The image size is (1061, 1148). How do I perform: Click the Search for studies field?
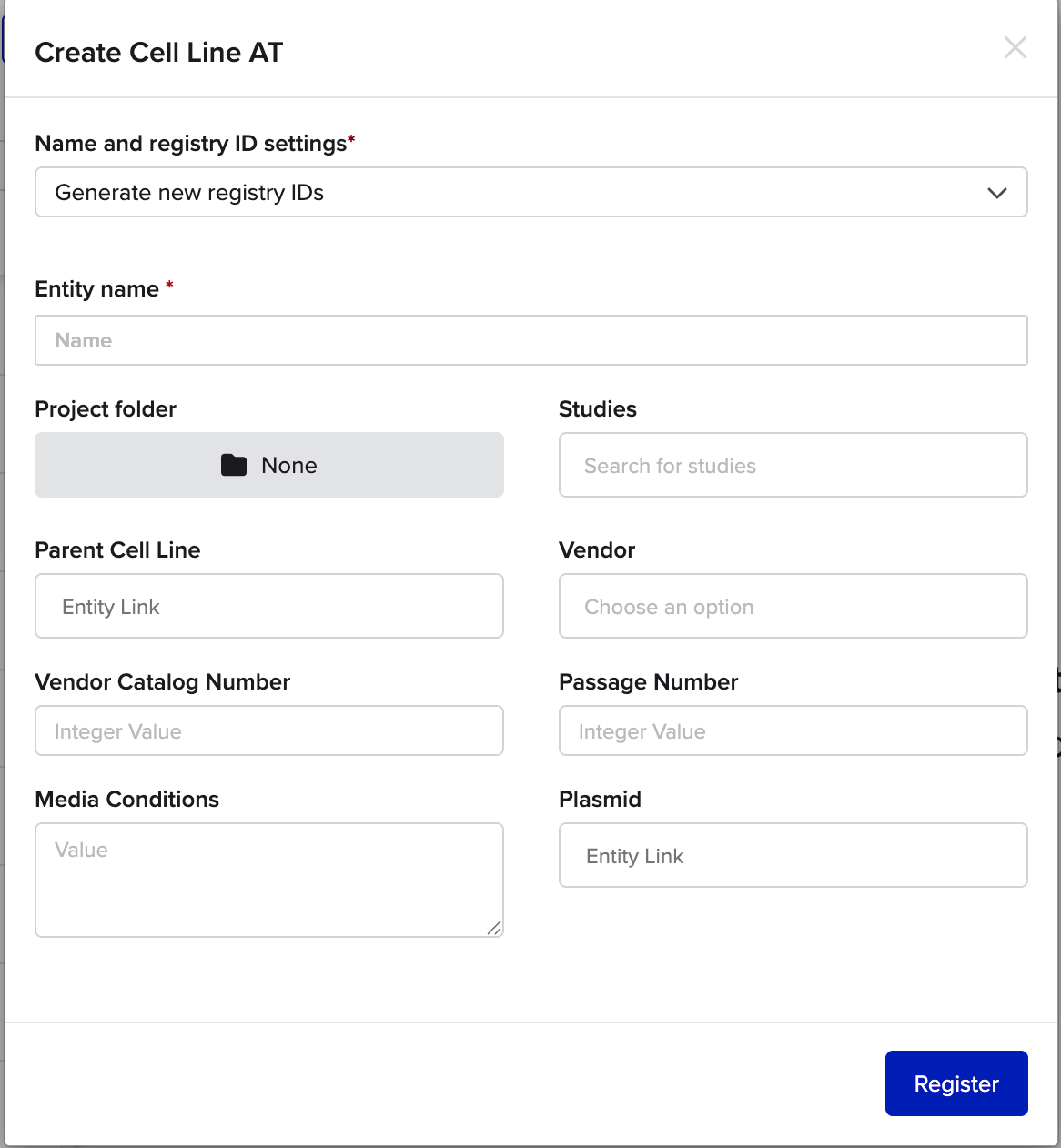[x=792, y=465]
